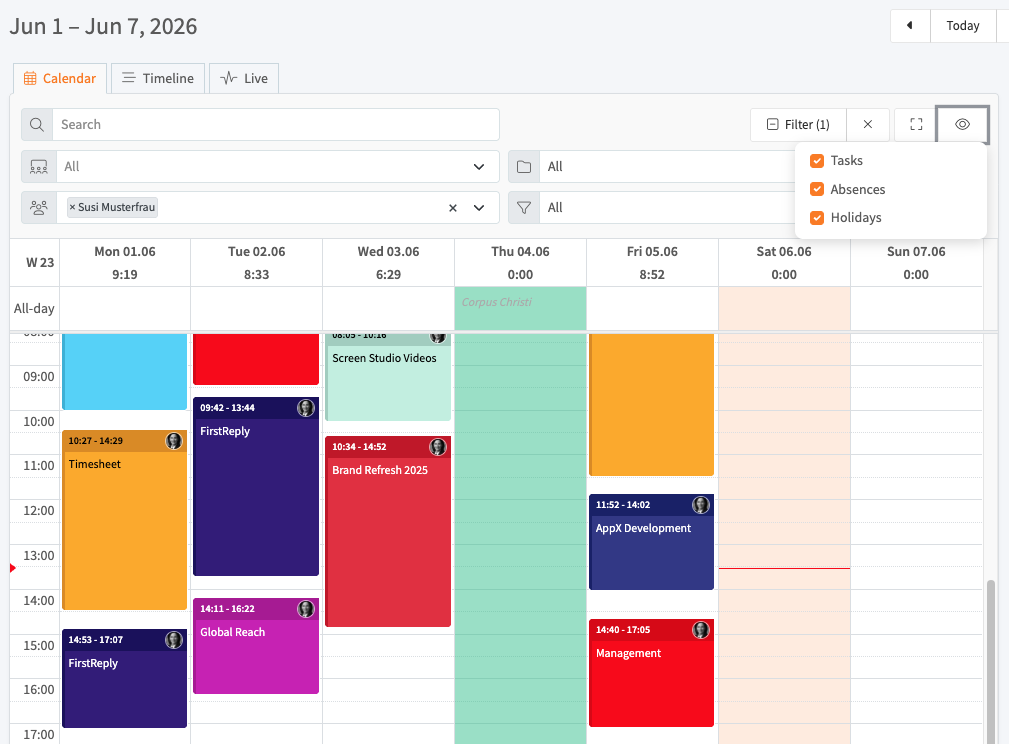Click the avatar on Brand Refresh entry
1009x744 pixels.
point(438,447)
